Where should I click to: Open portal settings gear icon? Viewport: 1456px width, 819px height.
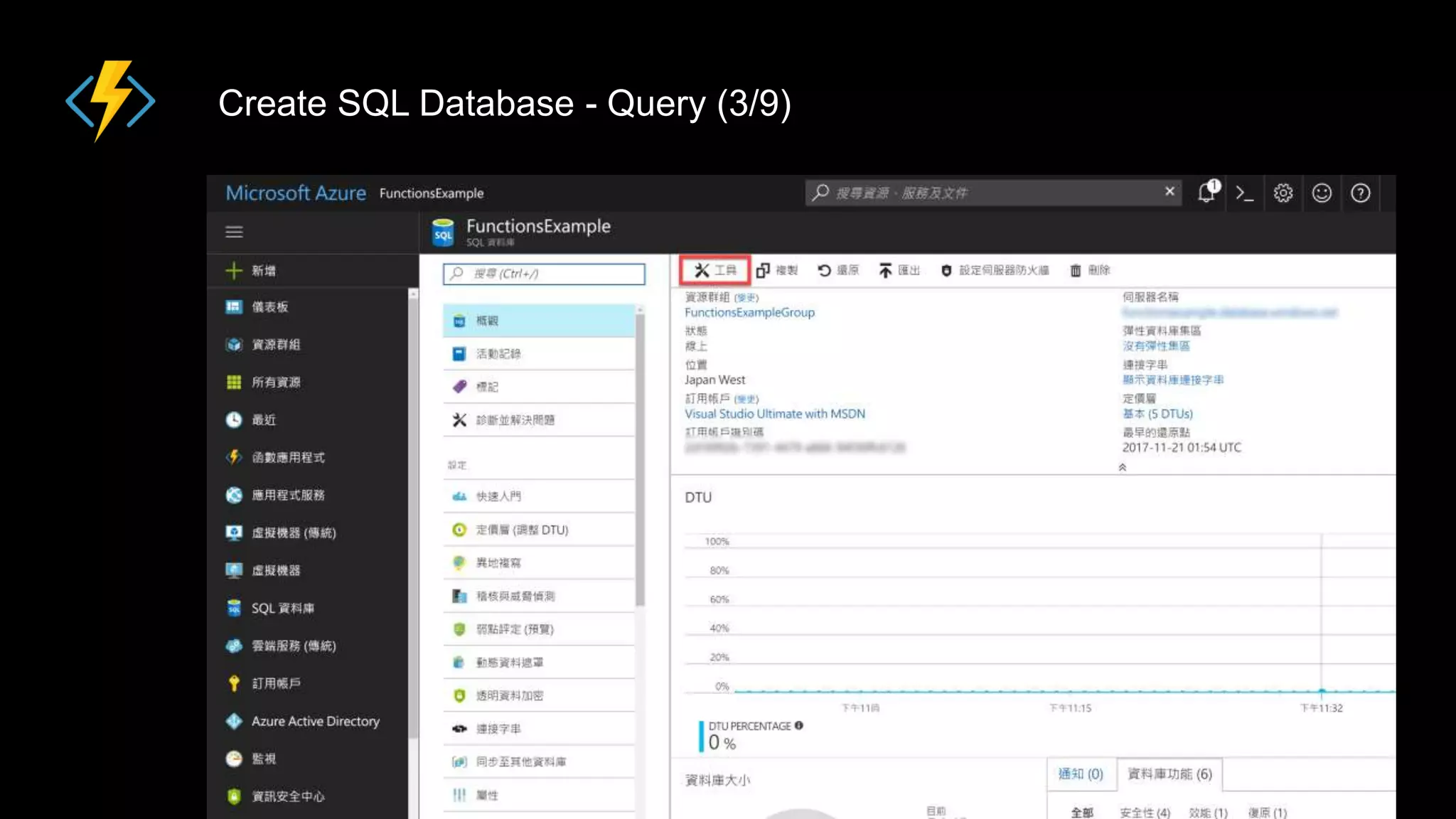tap(1283, 193)
